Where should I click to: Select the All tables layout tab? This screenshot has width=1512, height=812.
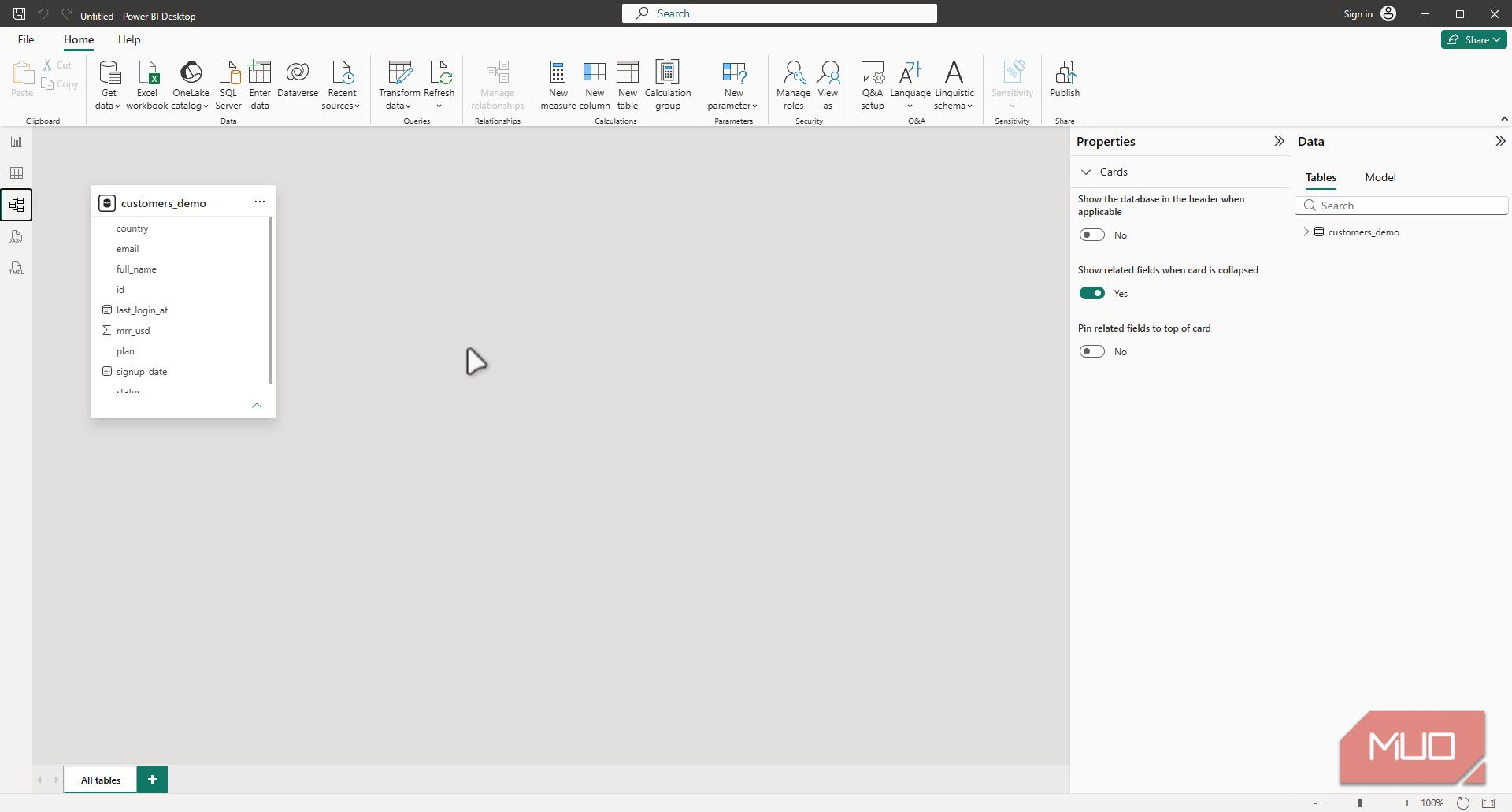101,780
